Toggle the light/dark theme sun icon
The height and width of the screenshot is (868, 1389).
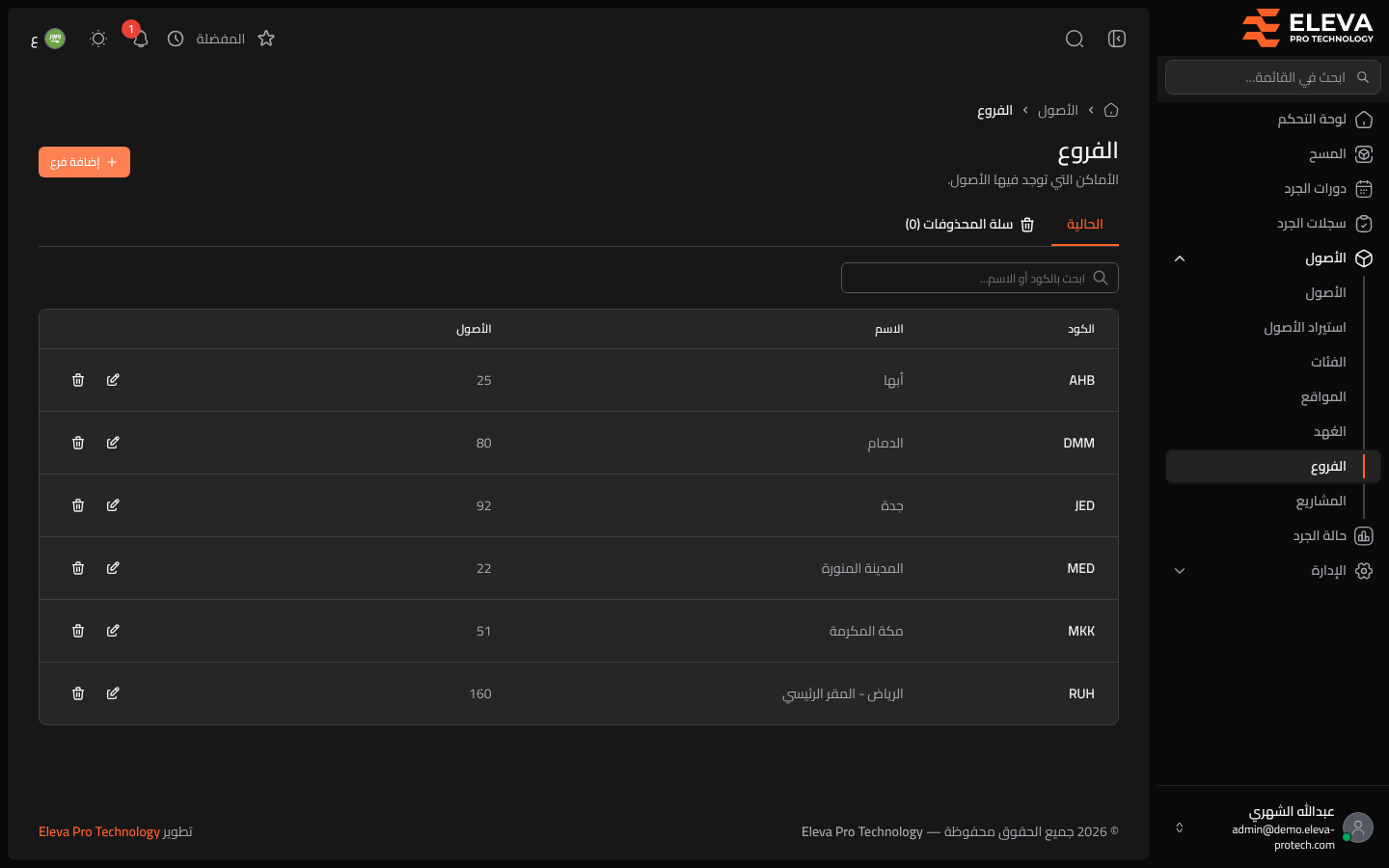(x=98, y=39)
